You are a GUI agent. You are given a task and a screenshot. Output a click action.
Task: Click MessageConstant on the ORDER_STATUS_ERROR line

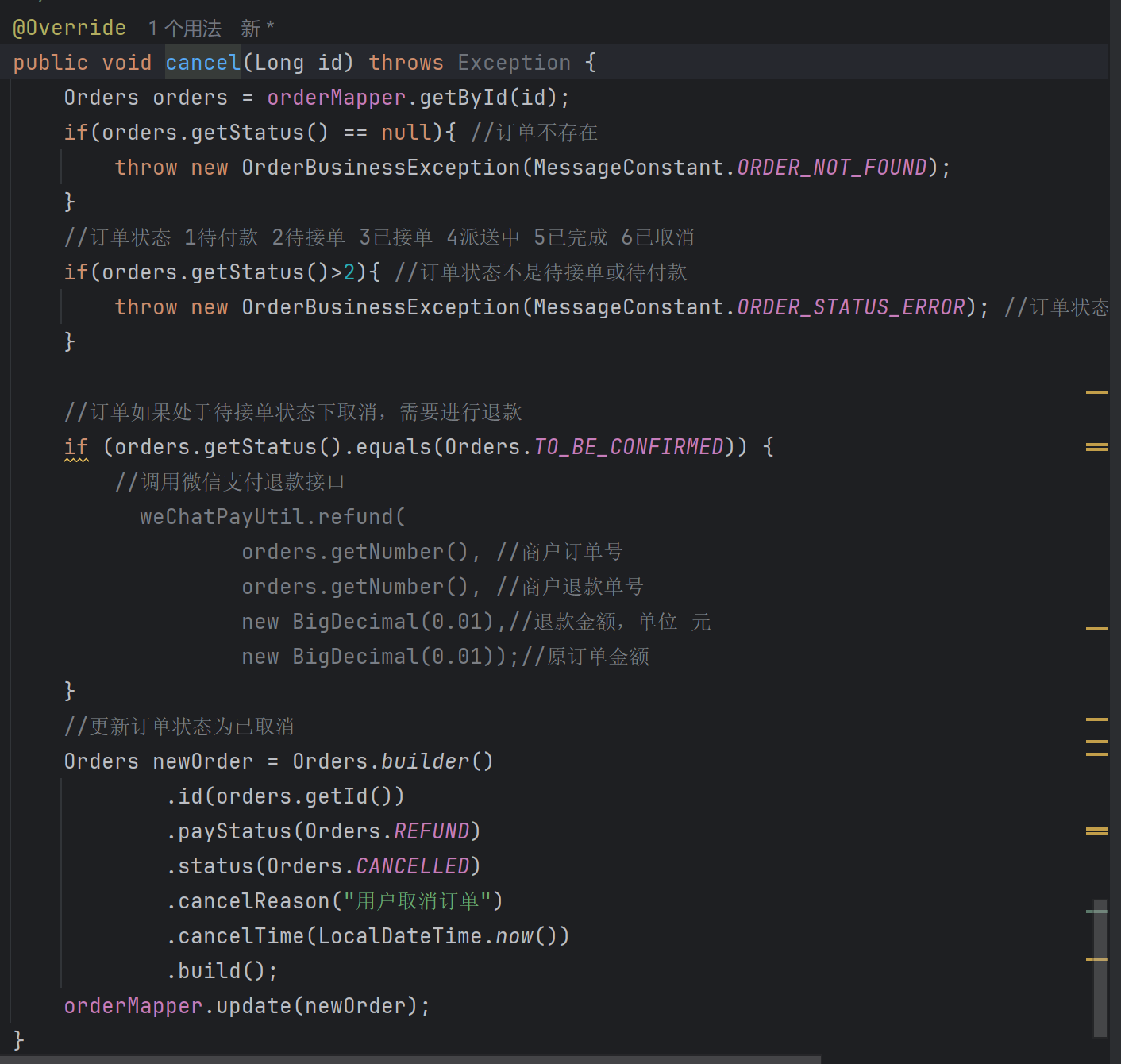[x=629, y=307]
